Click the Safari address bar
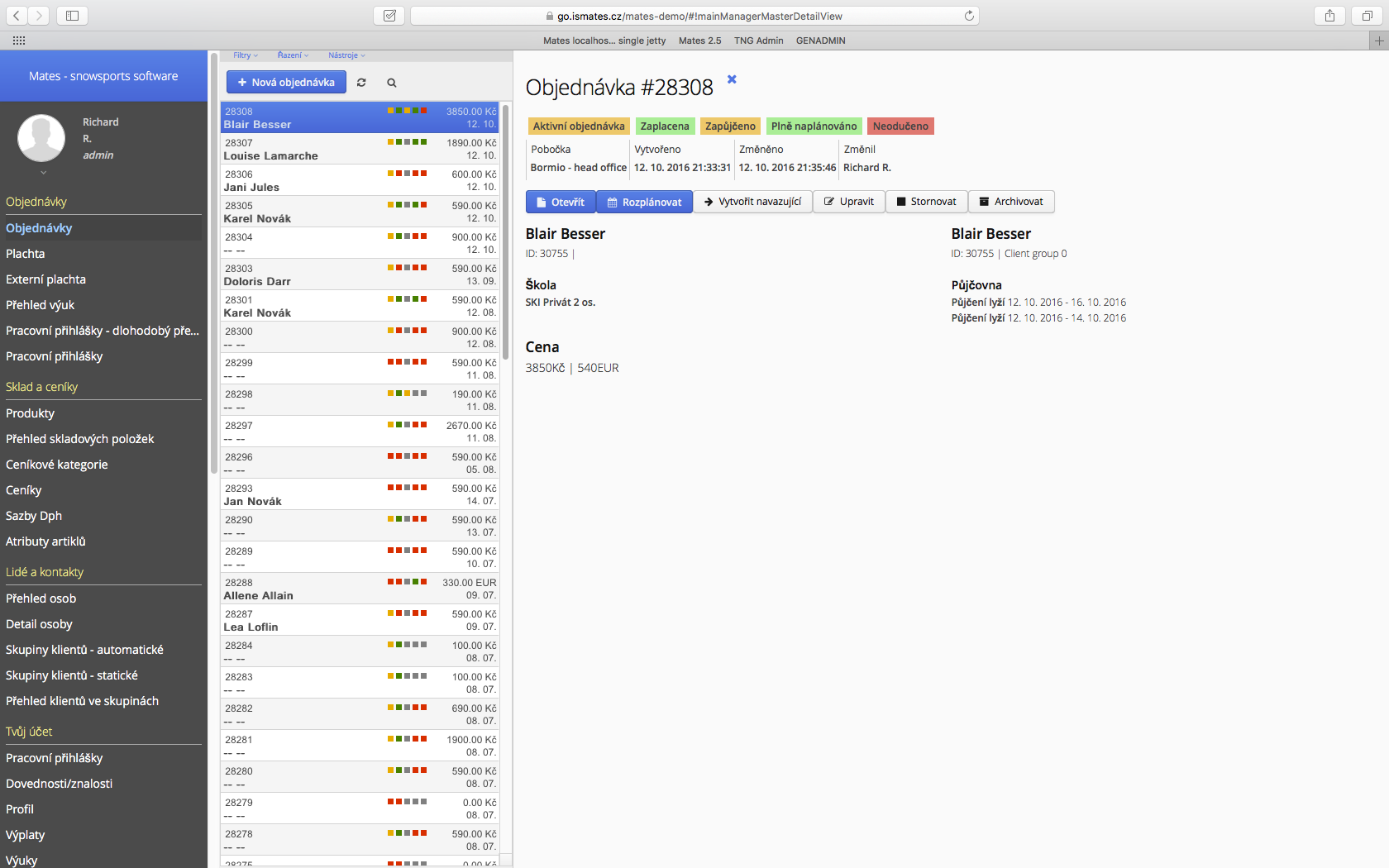 [x=694, y=16]
